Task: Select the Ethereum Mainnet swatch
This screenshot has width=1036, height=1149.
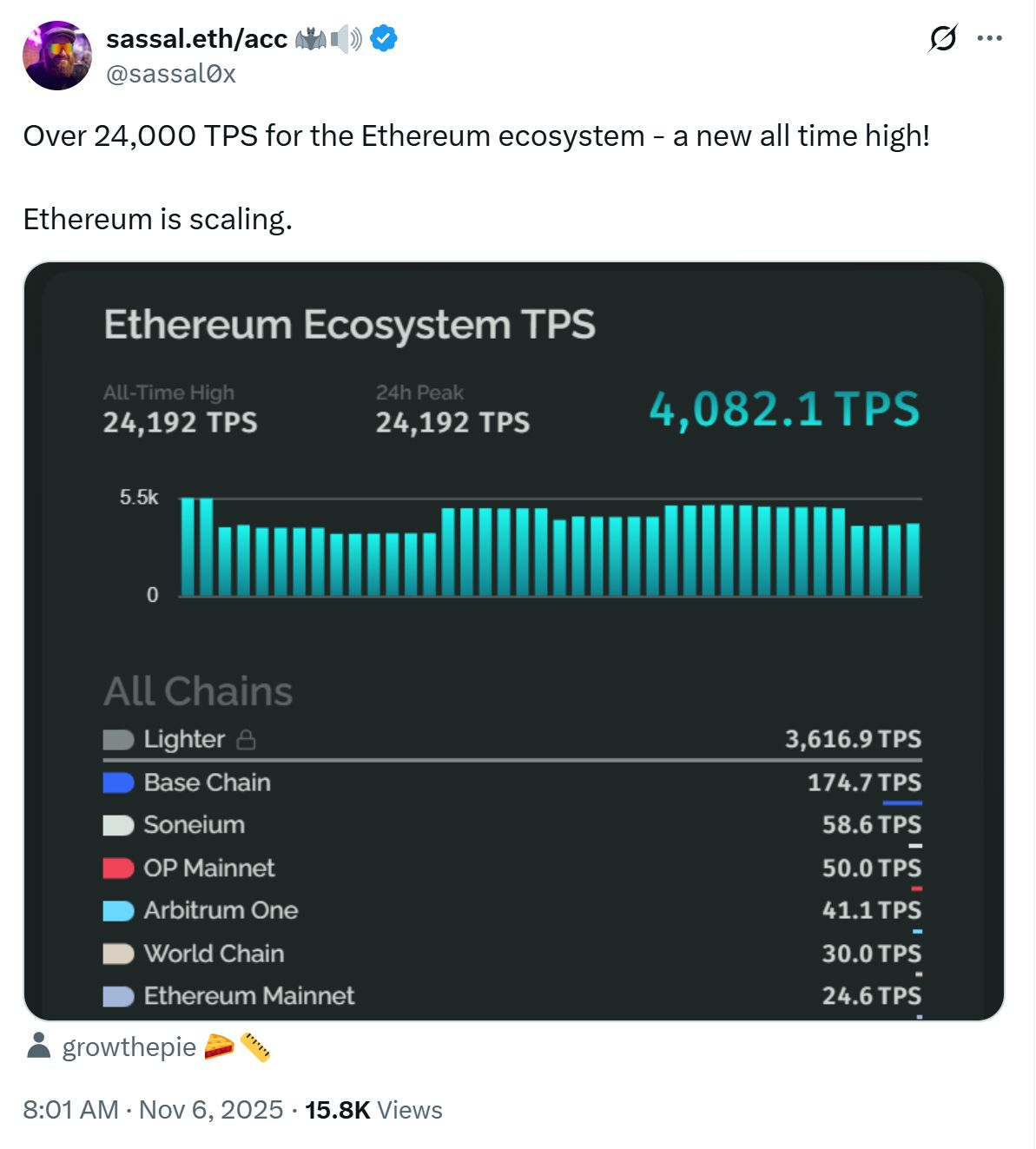Action: [117, 996]
